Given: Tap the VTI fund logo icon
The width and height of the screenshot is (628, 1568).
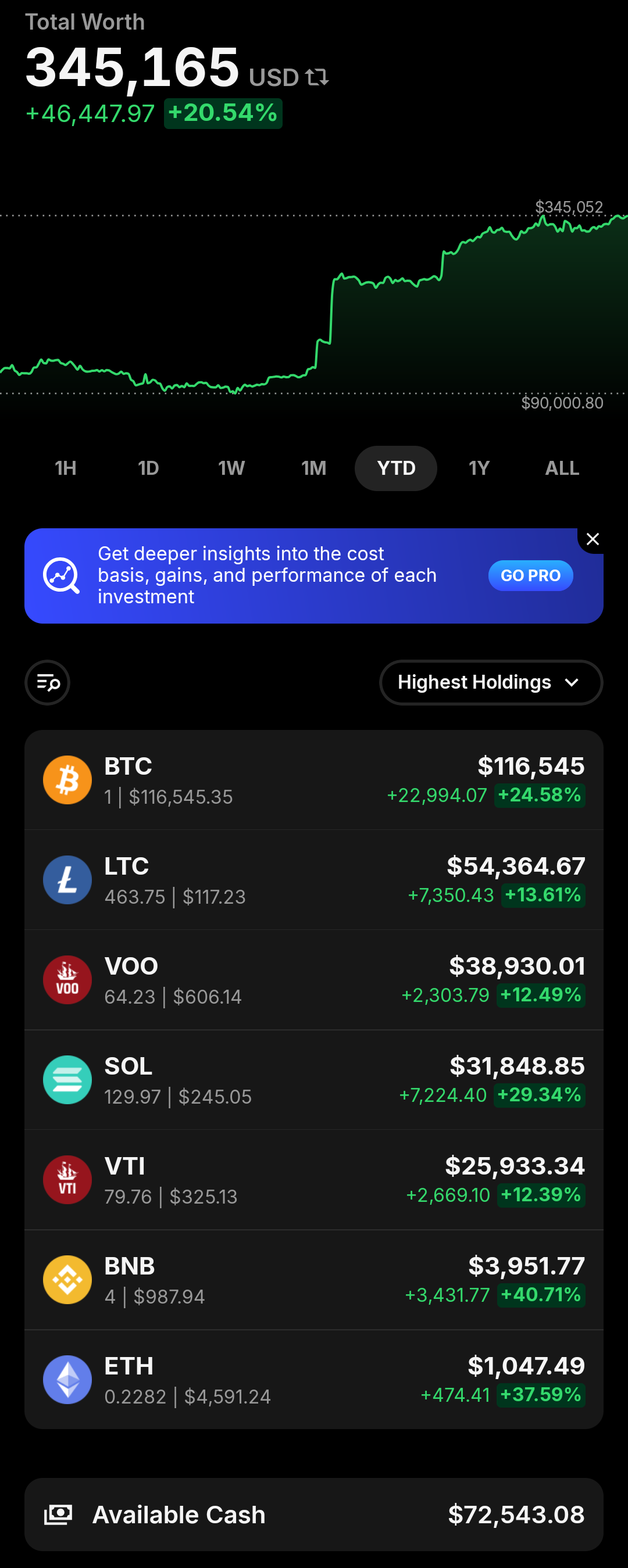Looking at the screenshot, I should click(67, 1179).
